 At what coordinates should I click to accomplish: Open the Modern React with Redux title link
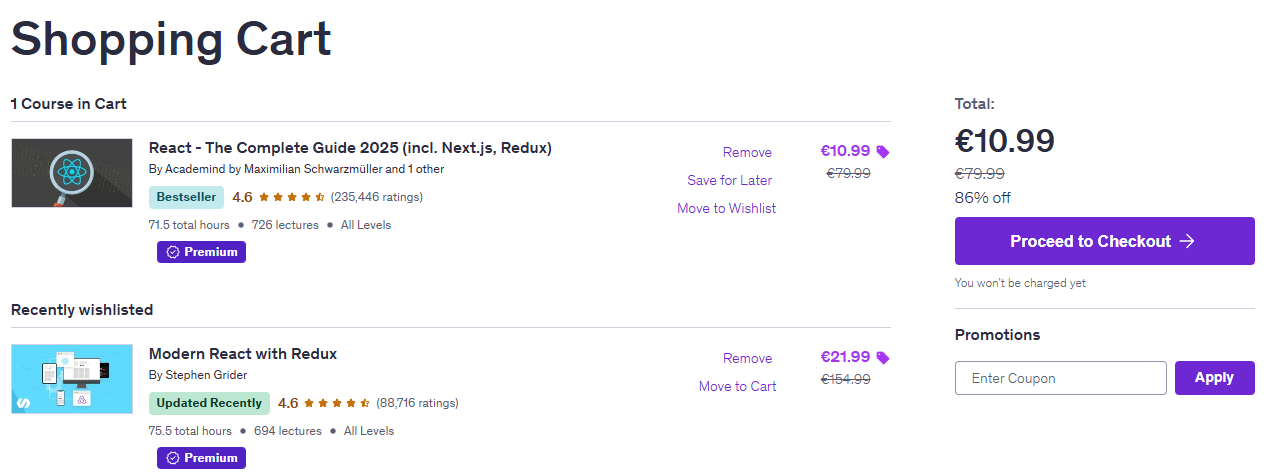tap(243, 354)
